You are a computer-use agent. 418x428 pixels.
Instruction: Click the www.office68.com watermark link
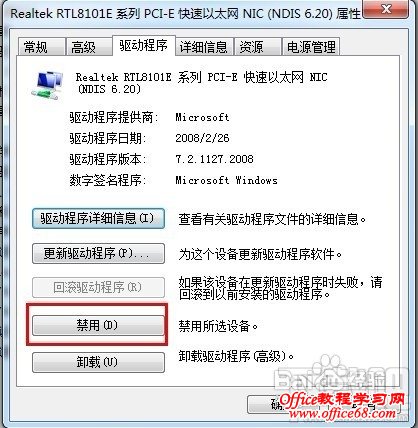tap(342, 414)
